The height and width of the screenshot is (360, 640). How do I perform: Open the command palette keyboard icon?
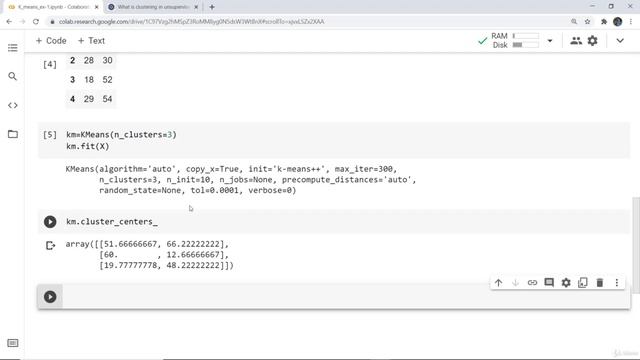click(x=13, y=343)
